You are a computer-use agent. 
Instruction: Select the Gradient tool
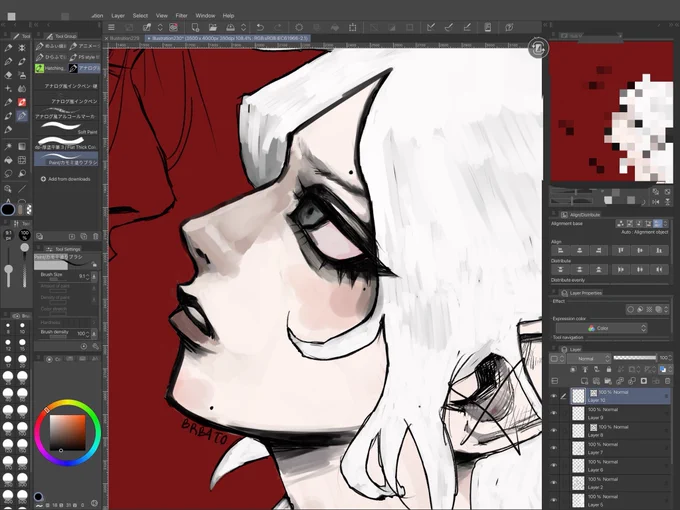[22, 147]
